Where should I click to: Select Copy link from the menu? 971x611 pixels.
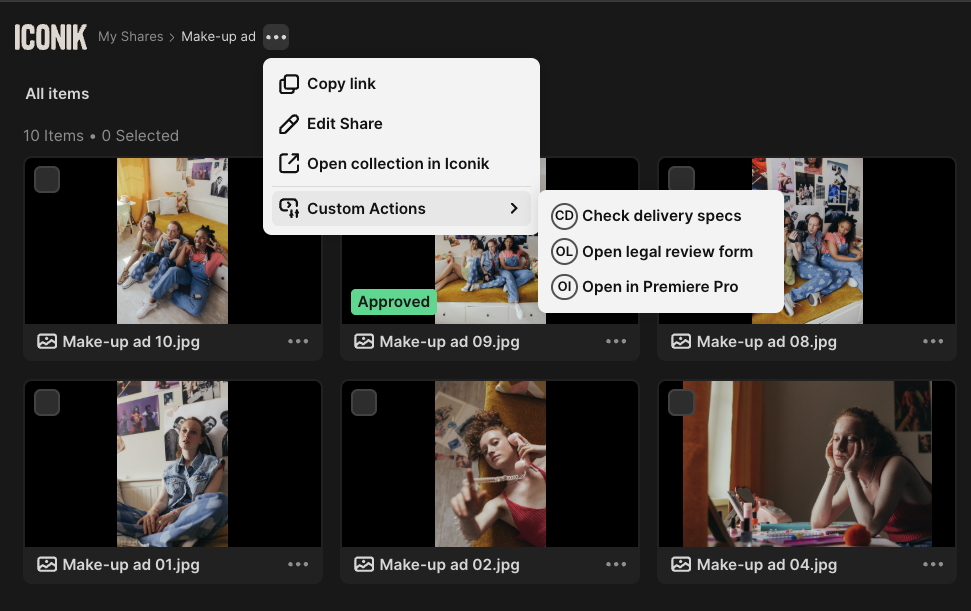tap(339, 84)
